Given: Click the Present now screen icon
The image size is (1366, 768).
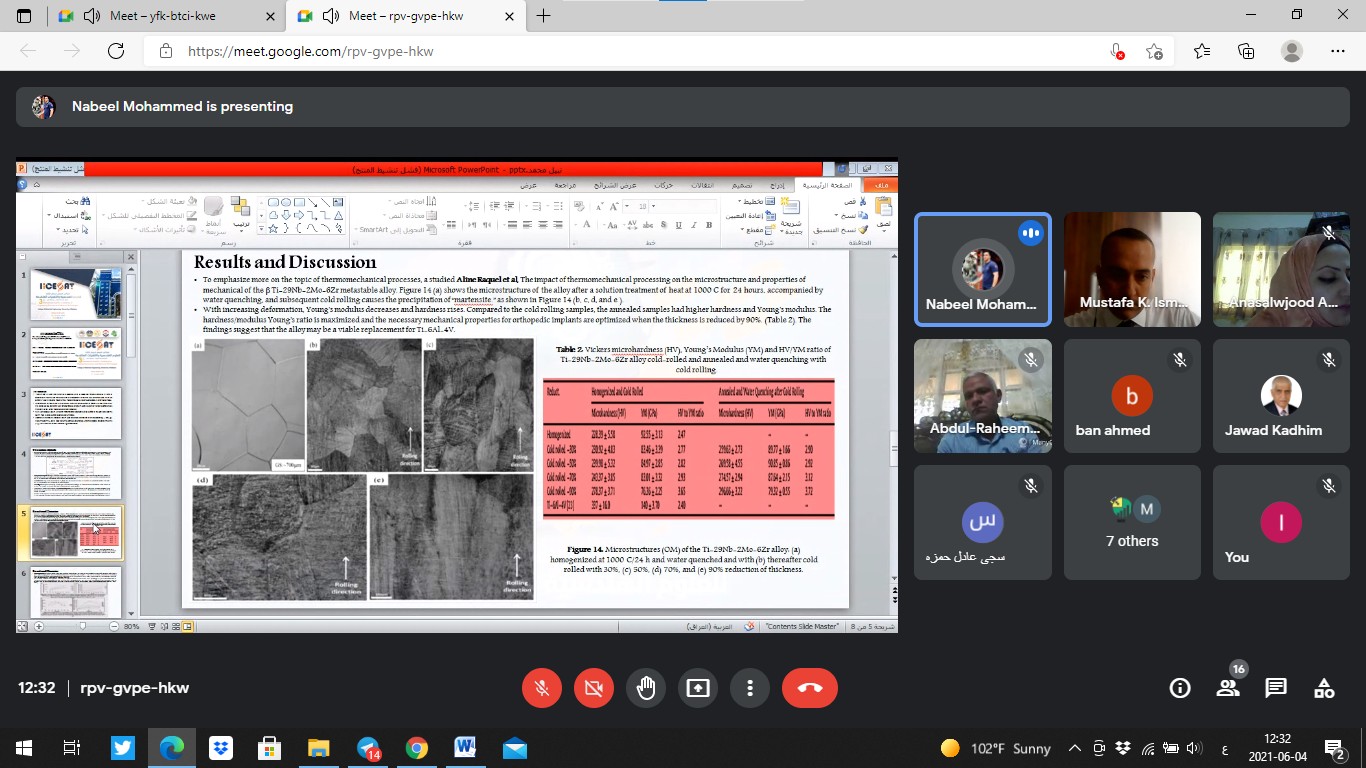Looking at the screenshot, I should click(x=698, y=688).
